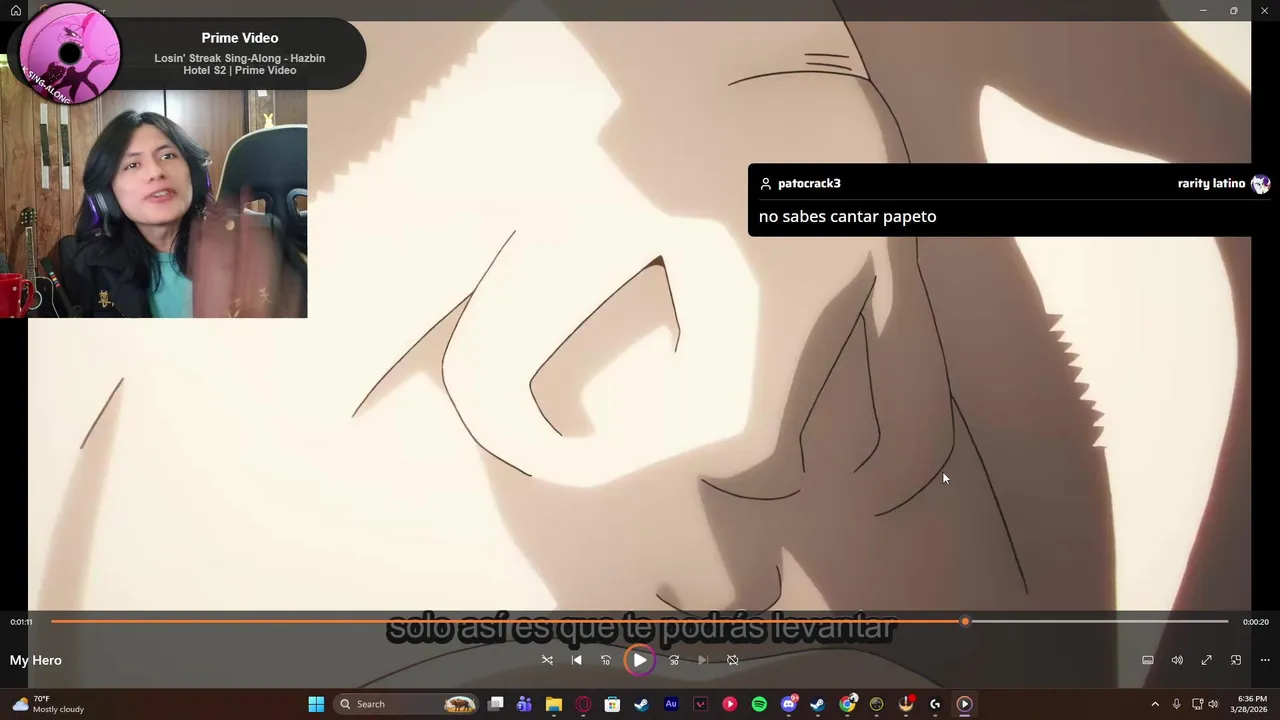Open Microsoft Store from the taskbar
Viewport: 1280px width, 720px height.
pos(612,704)
